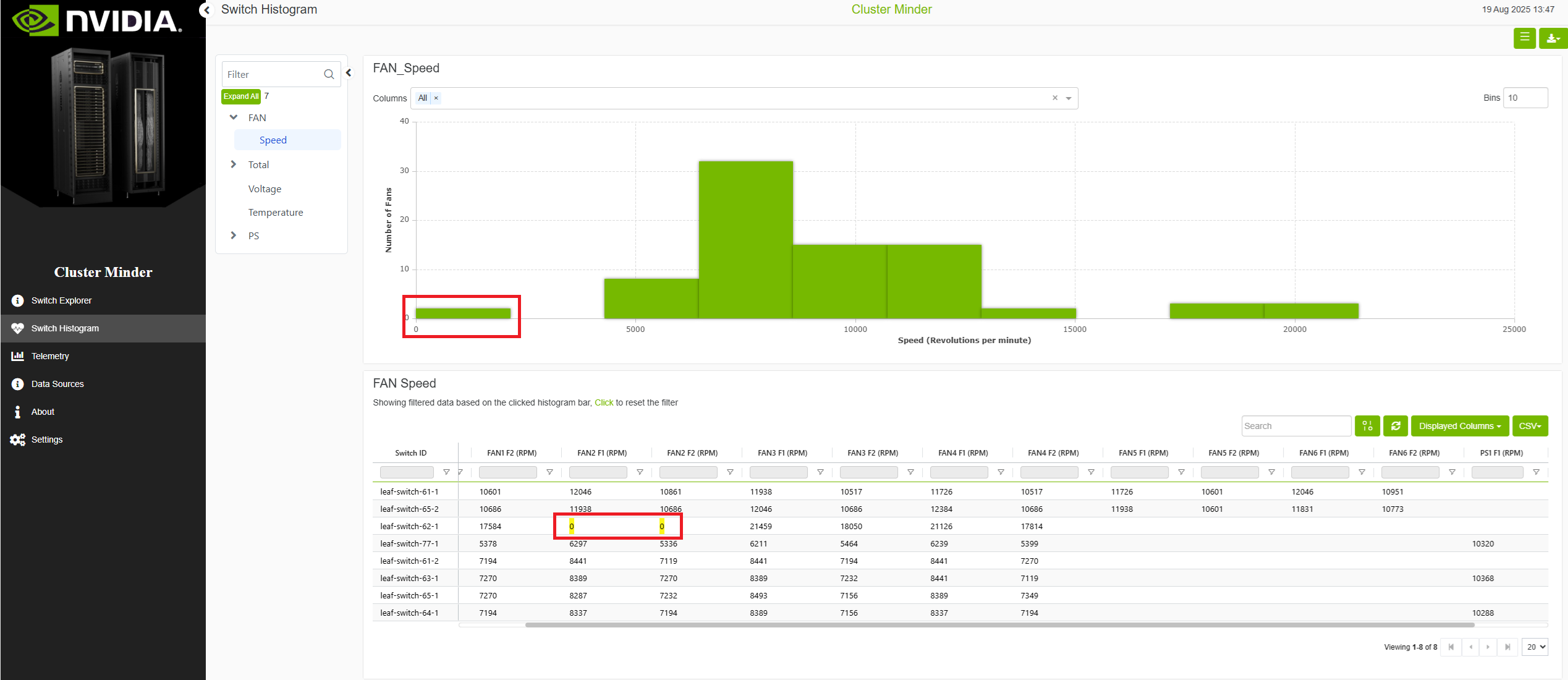This screenshot has height=680, width=1568.
Task: Collapse the tree panel with the caret arrow
Action: coord(349,73)
